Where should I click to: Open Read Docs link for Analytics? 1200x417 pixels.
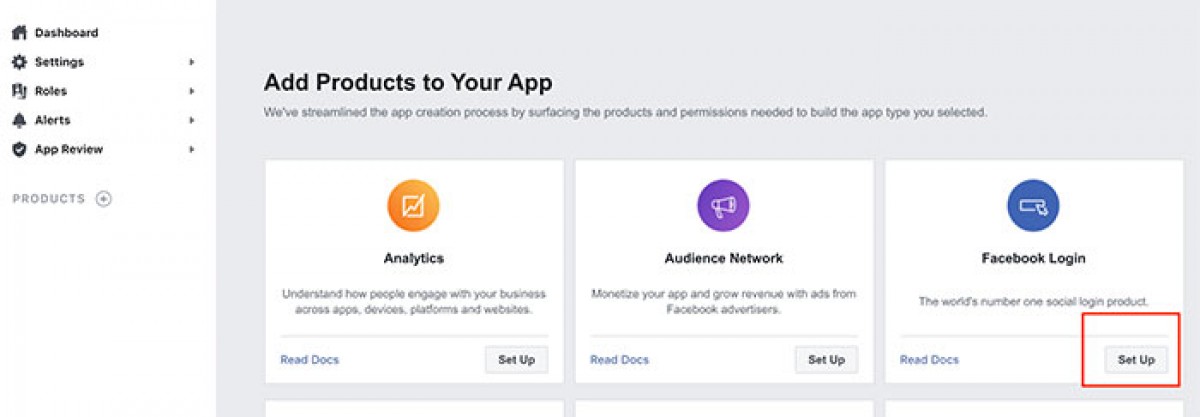(x=309, y=360)
